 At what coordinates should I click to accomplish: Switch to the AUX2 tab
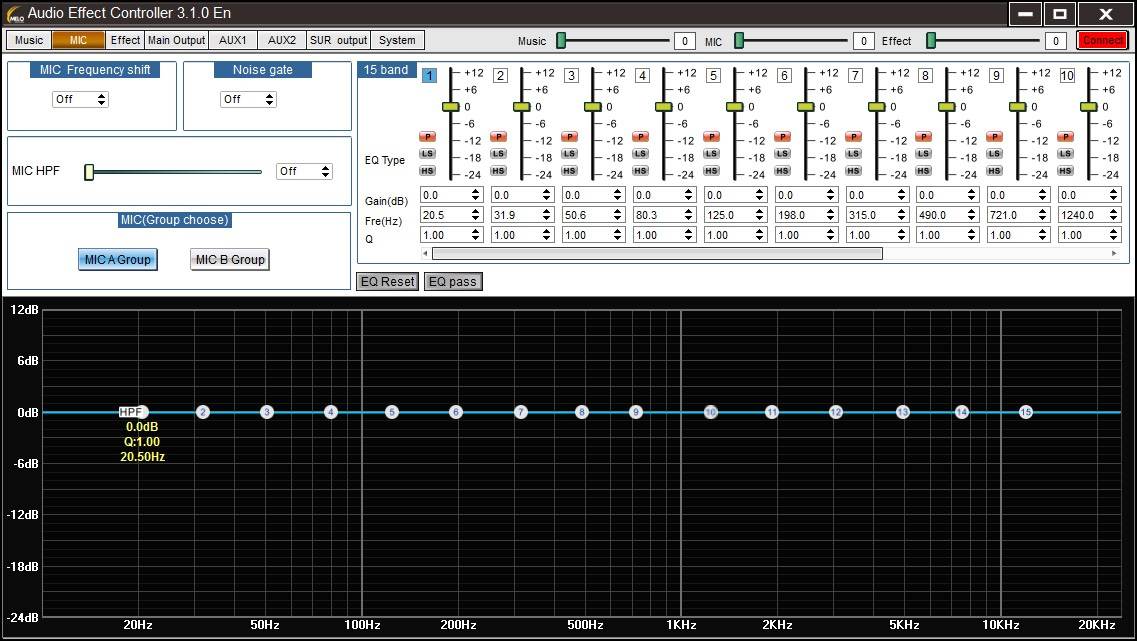(282, 40)
